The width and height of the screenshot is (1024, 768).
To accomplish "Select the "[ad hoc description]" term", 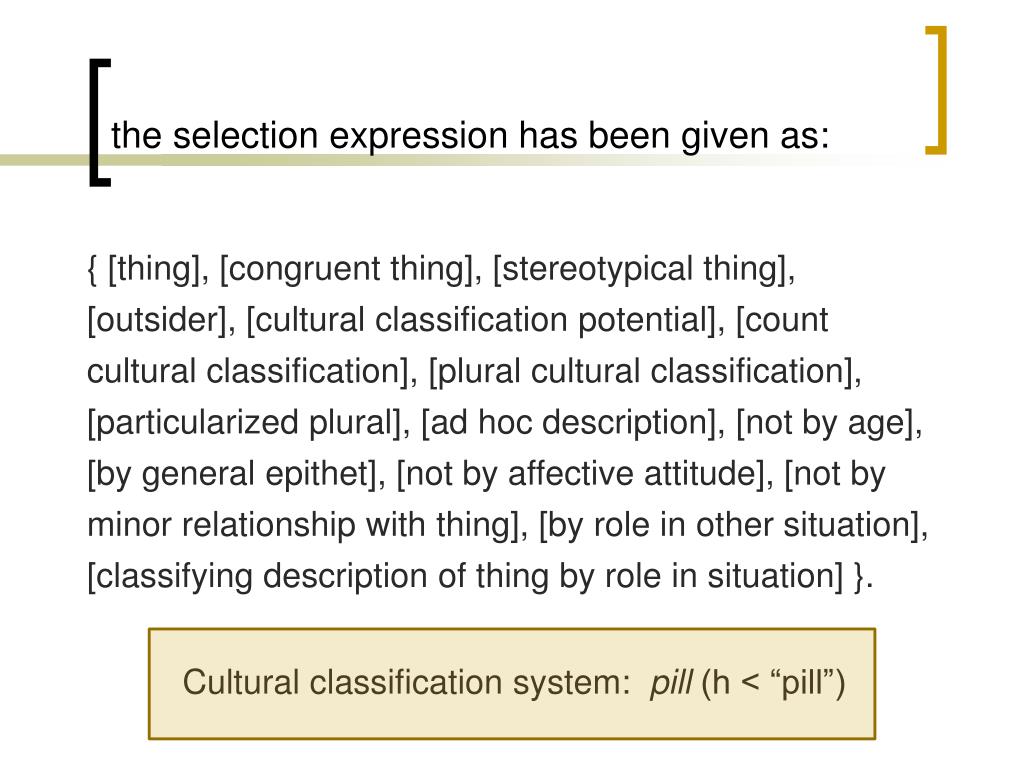I will [568, 423].
